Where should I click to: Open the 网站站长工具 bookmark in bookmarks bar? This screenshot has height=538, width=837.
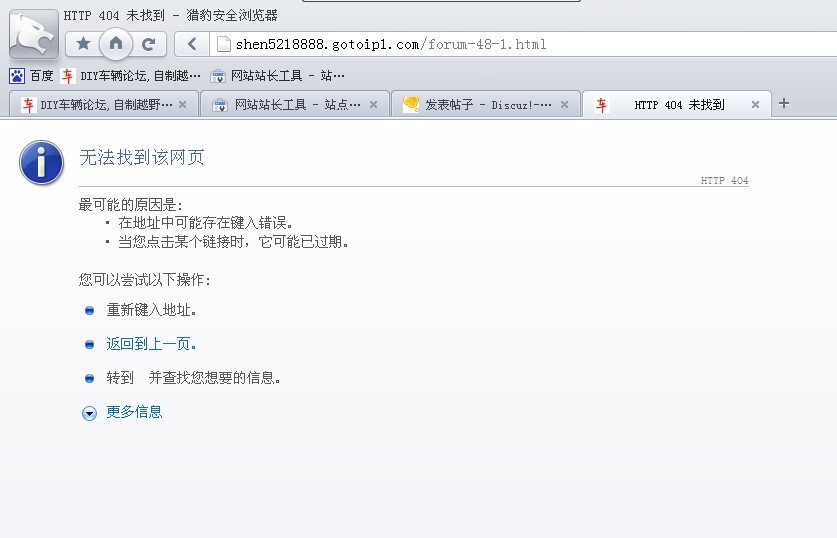click(x=278, y=76)
